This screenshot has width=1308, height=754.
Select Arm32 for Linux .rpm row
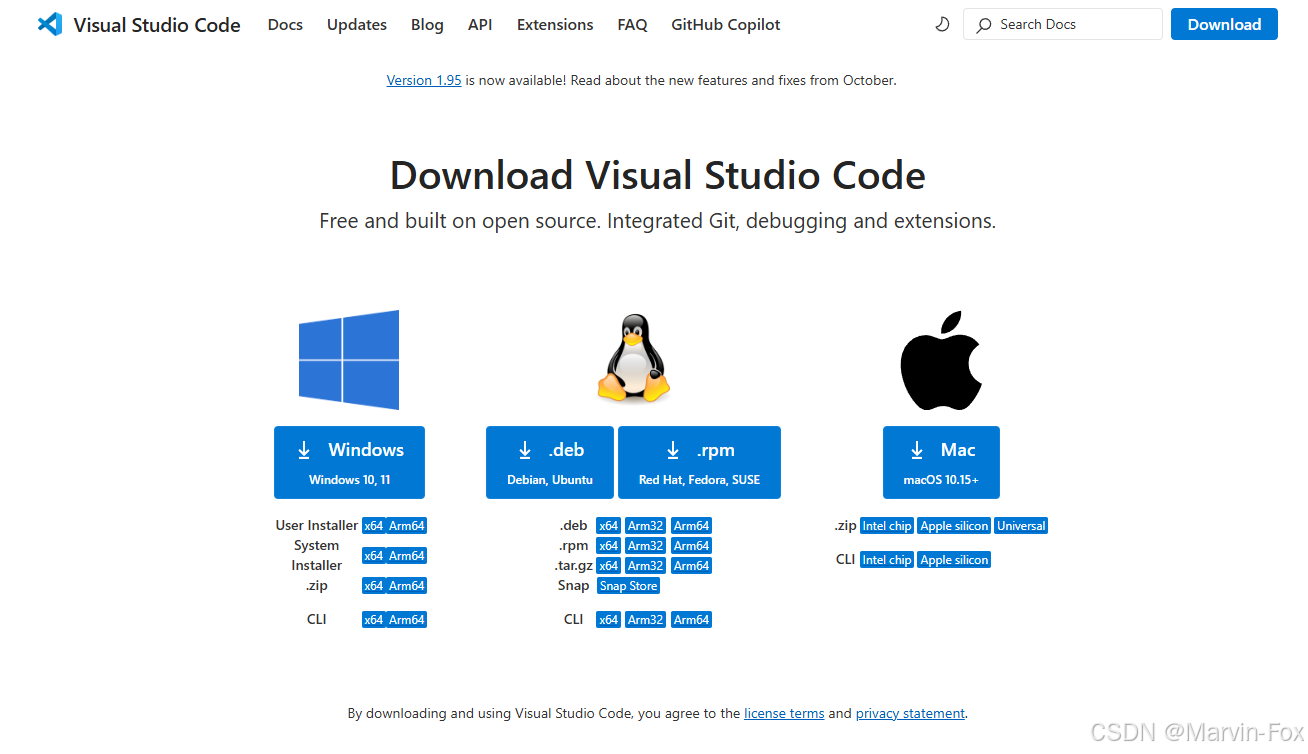646,546
